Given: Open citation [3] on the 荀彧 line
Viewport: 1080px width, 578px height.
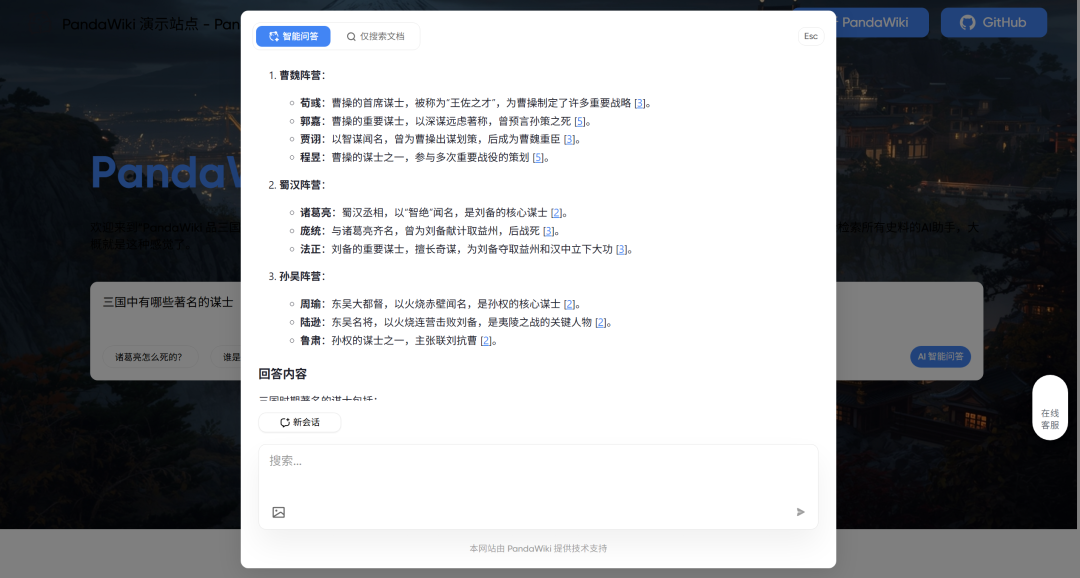Looking at the screenshot, I should tap(640, 103).
